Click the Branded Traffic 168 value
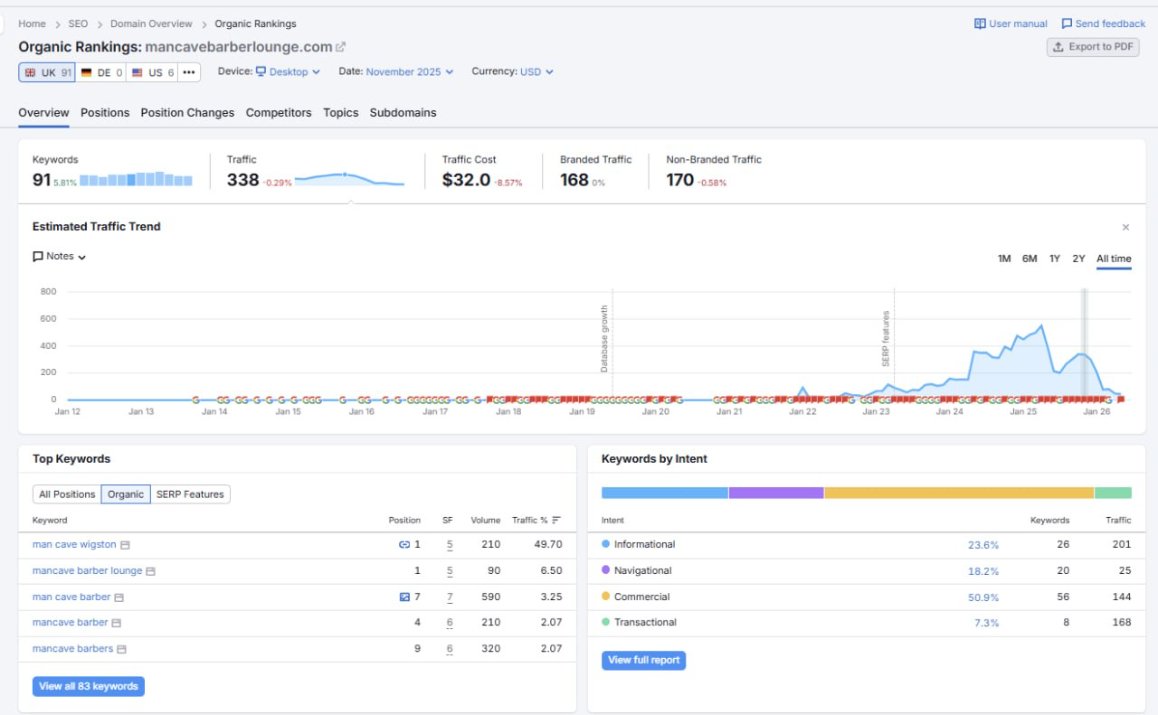Screen dimensions: 1158x715 pyautogui.click(x=574, y=179)
